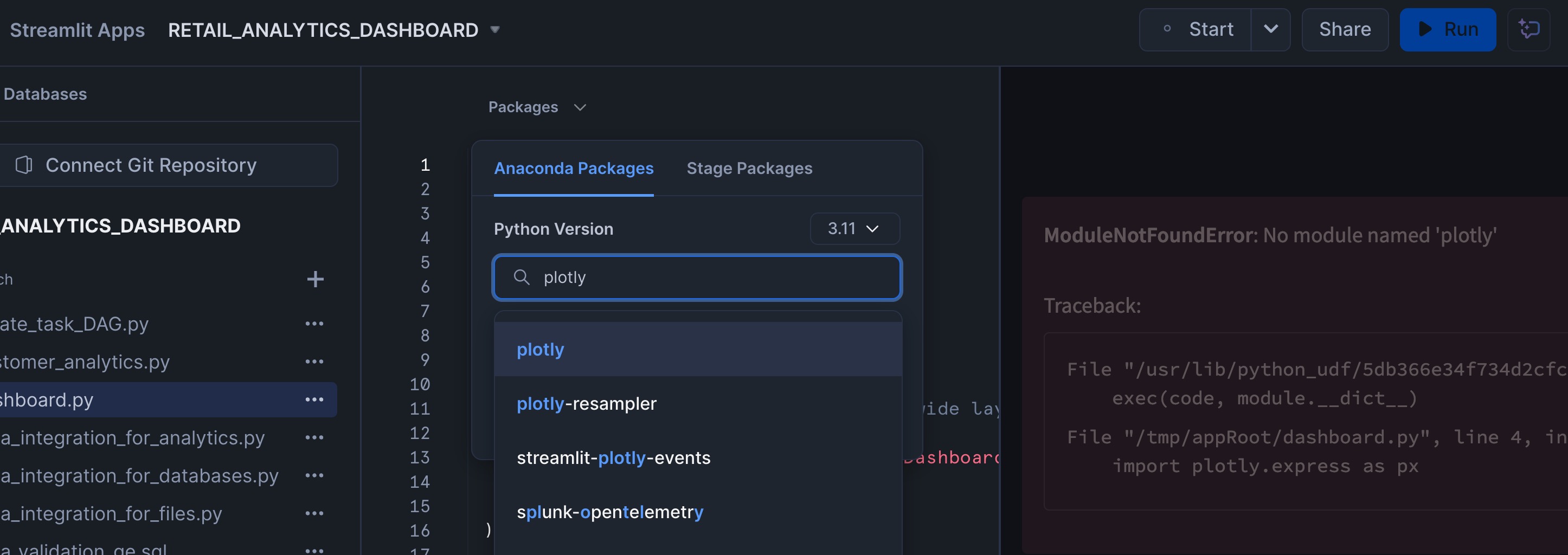Click the plus icon to add file
Screen dimensions: 1568x555
pyautogui.click(x=314, y=279)
